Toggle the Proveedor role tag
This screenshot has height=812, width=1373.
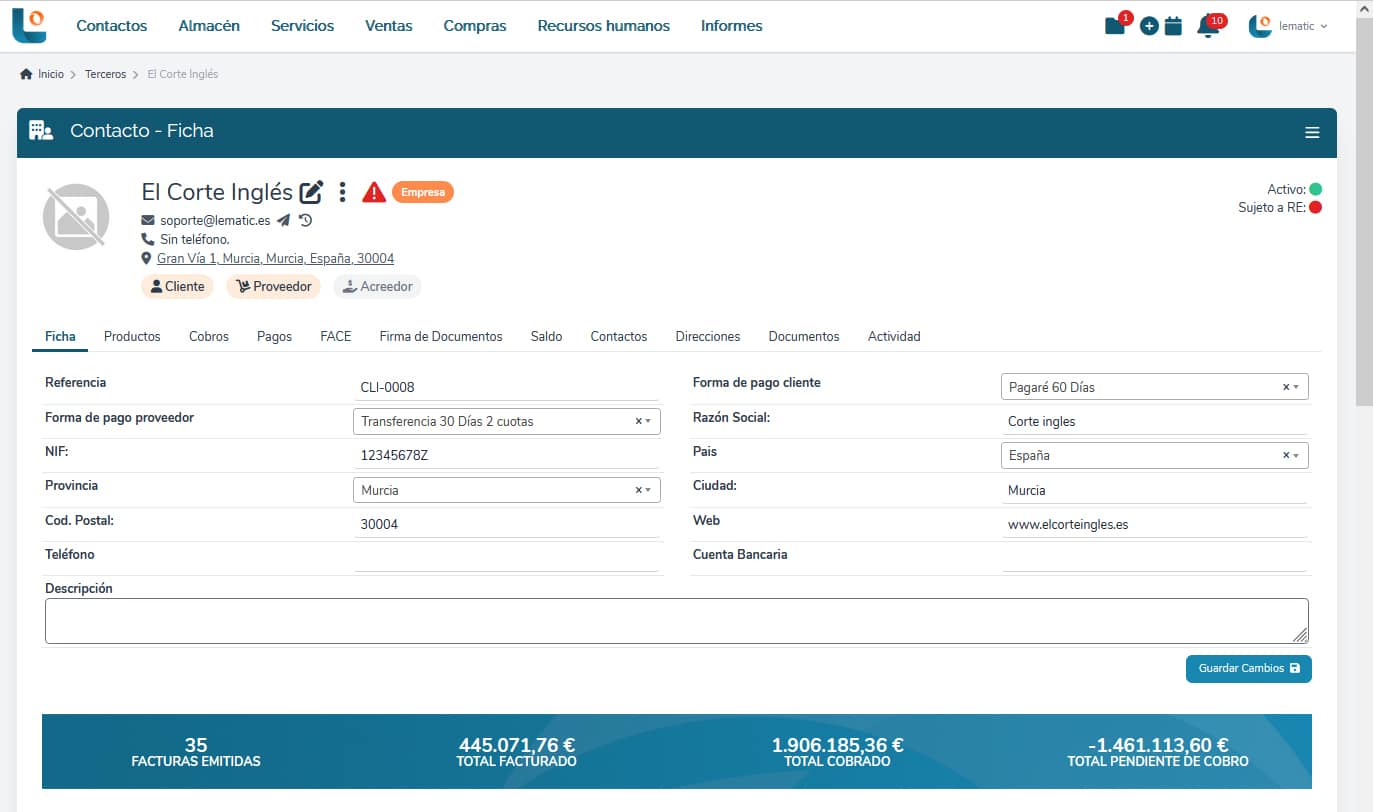click(x=273, y=286)
